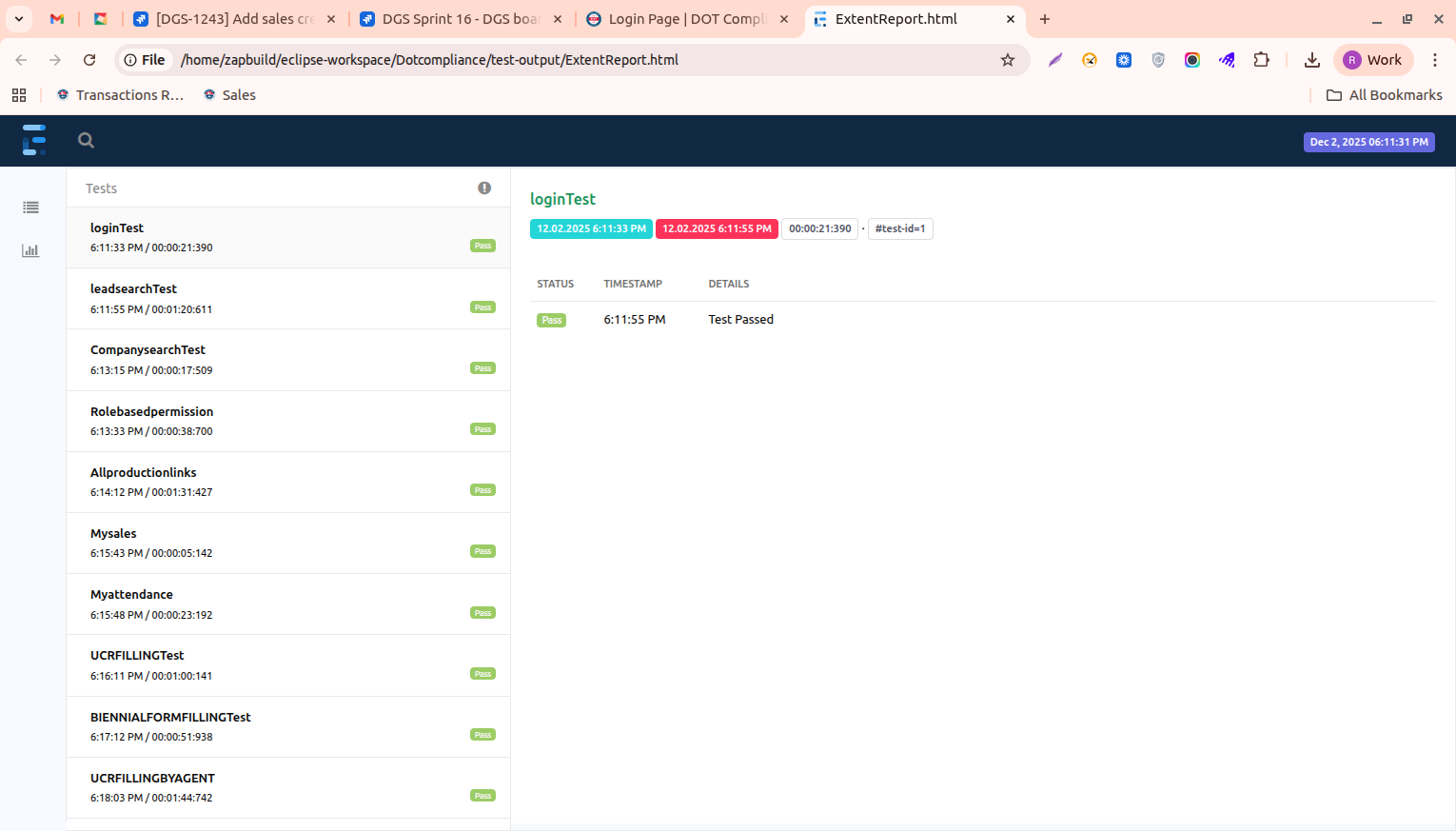Click the Extent Reports logo icon
The height and width of the screenshot is (831, 1456).
(34, 140)
